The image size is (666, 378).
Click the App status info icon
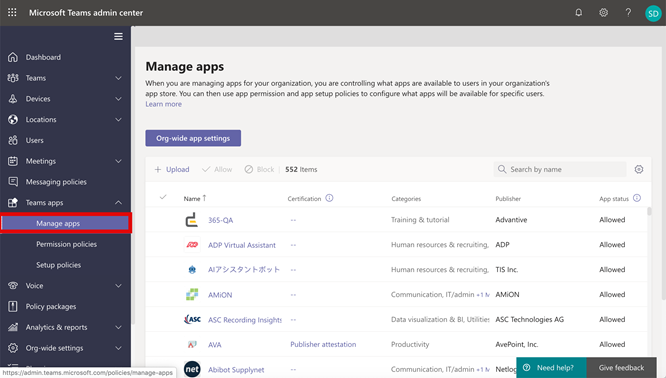[637, 198]
